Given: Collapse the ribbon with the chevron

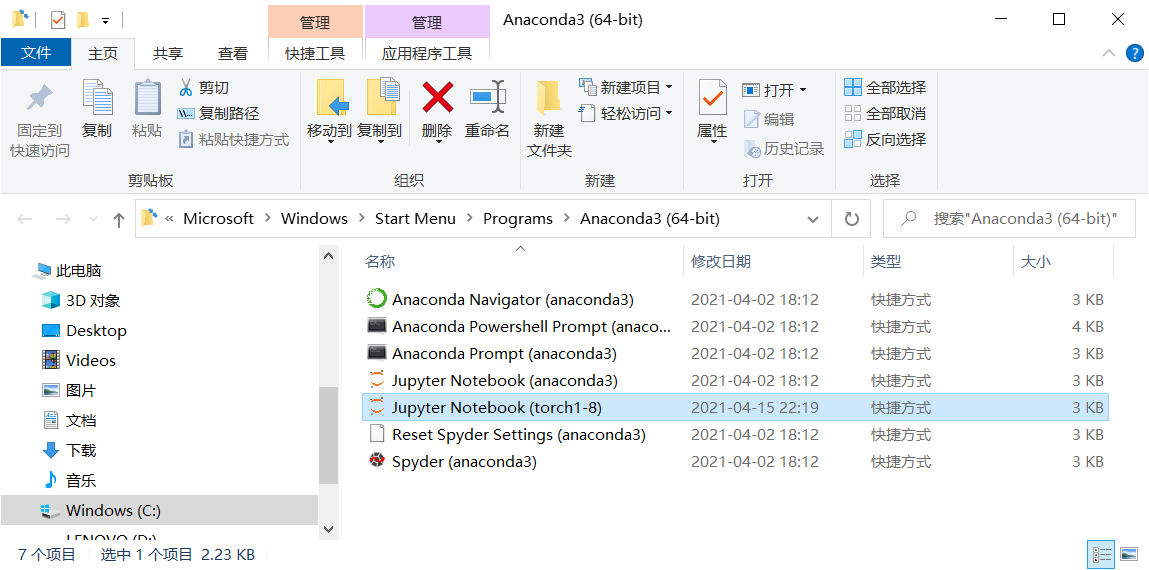Looking at the screenshot, I should [x=1109, y=53].
